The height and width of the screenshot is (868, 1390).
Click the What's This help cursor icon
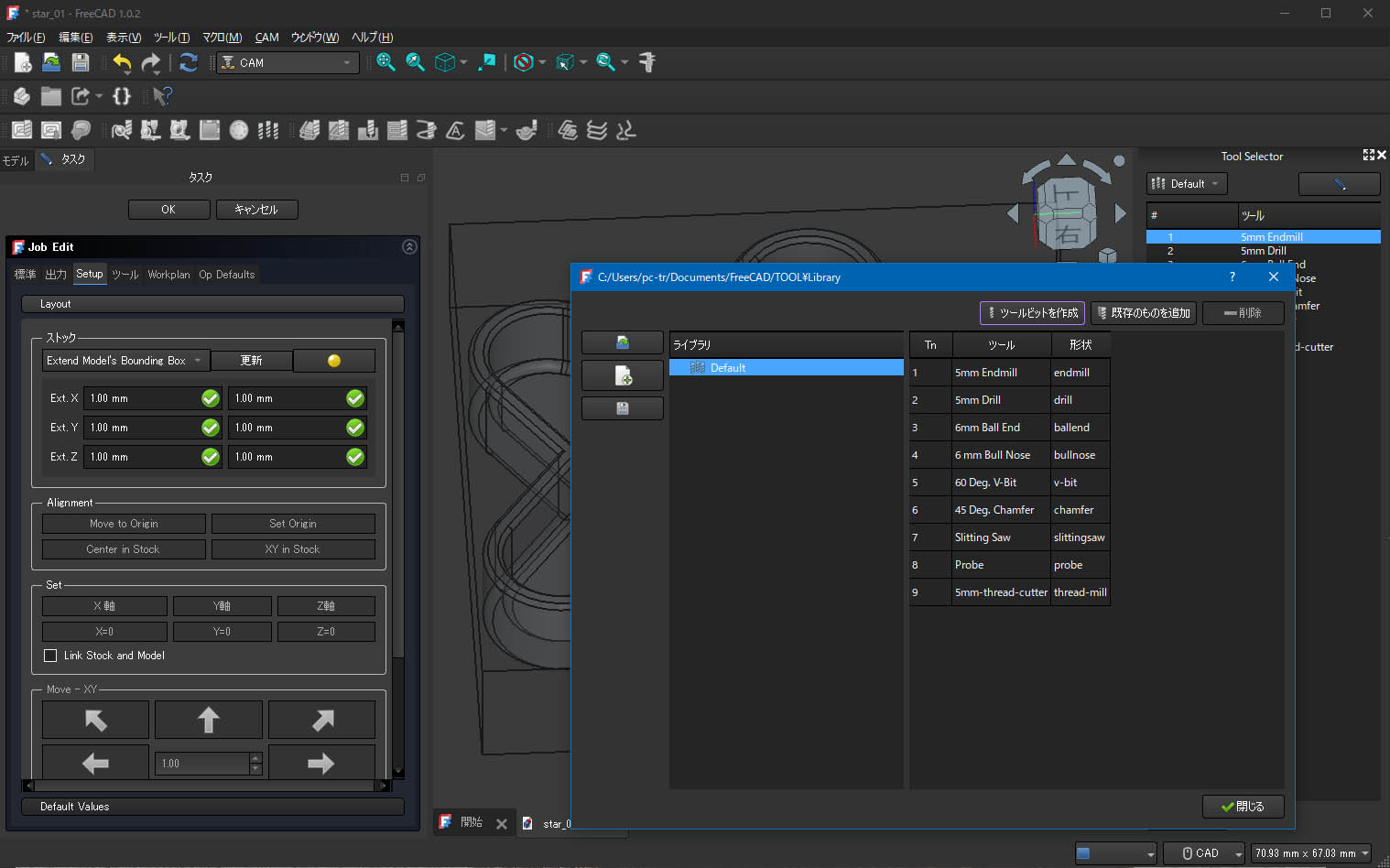point(162,96)
